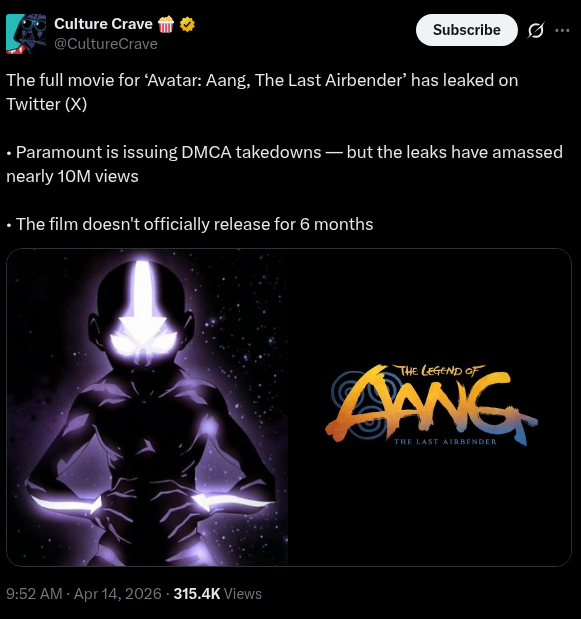Image resolution: width=581 pixels, height=619 pixels.
Task: Click the 9:52 AM timestamp
Action: [x=34, y=594]
